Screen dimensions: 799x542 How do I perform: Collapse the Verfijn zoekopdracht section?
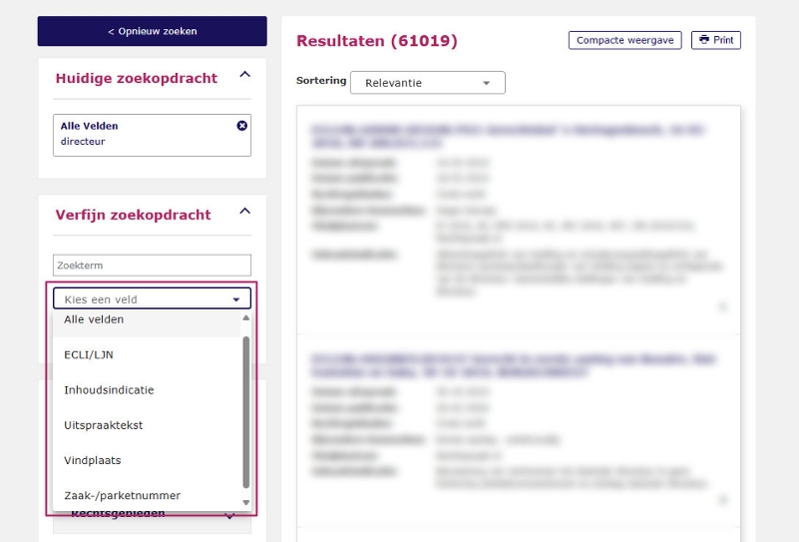[245, 212]
